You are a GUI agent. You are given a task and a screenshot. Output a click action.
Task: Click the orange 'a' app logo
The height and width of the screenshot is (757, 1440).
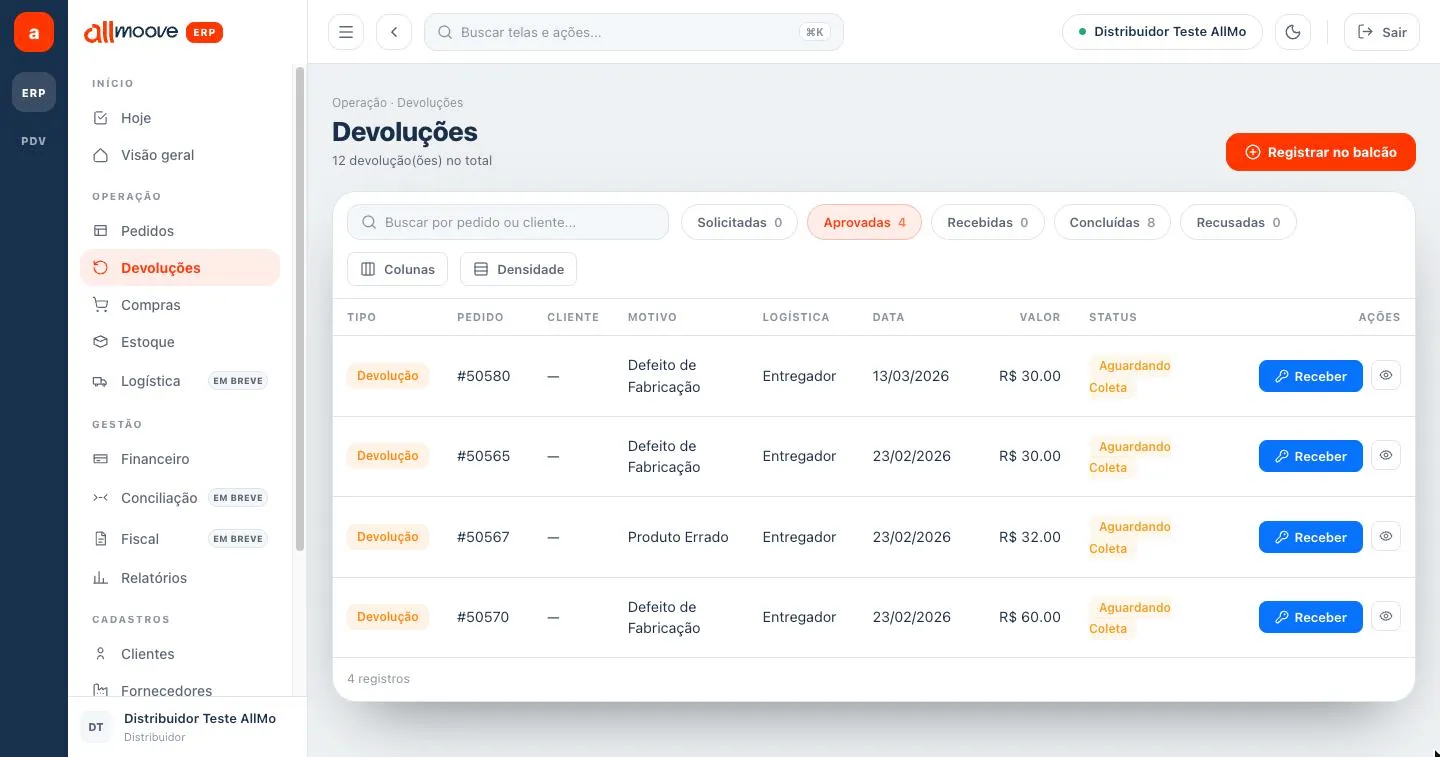tap(34, 33)
